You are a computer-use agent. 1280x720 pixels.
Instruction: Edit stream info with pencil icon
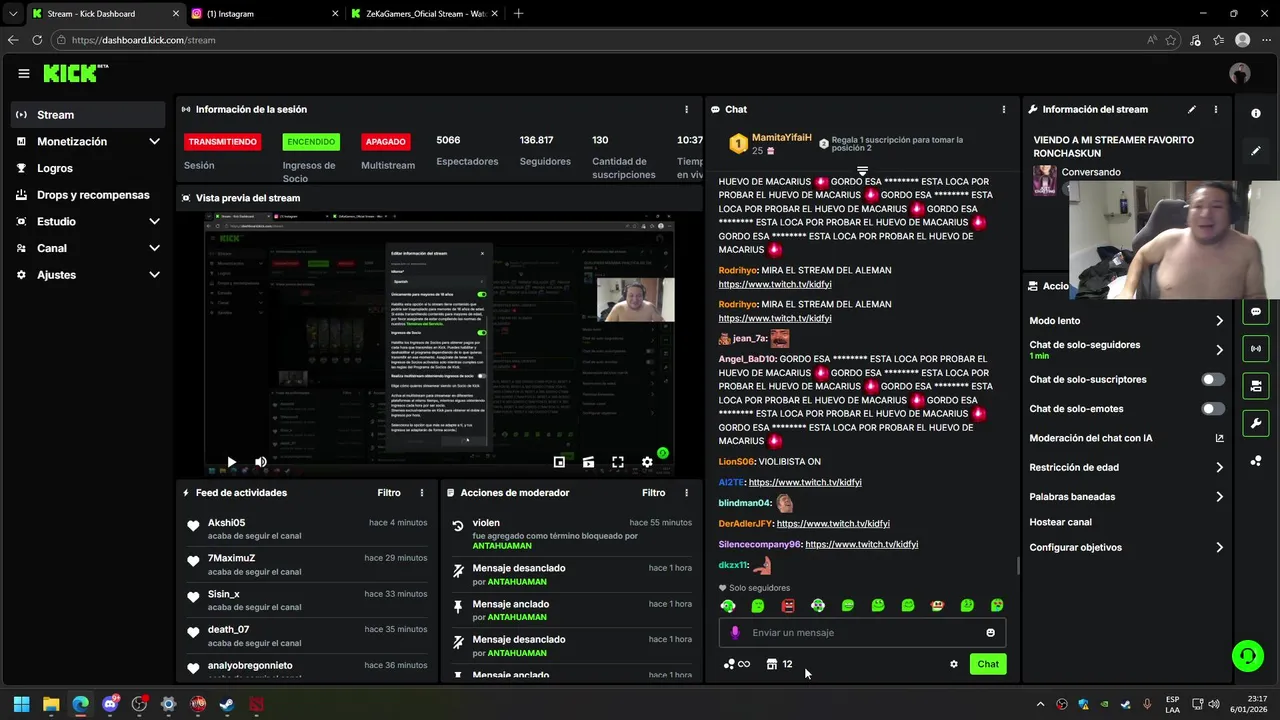tap(1192, 109)
